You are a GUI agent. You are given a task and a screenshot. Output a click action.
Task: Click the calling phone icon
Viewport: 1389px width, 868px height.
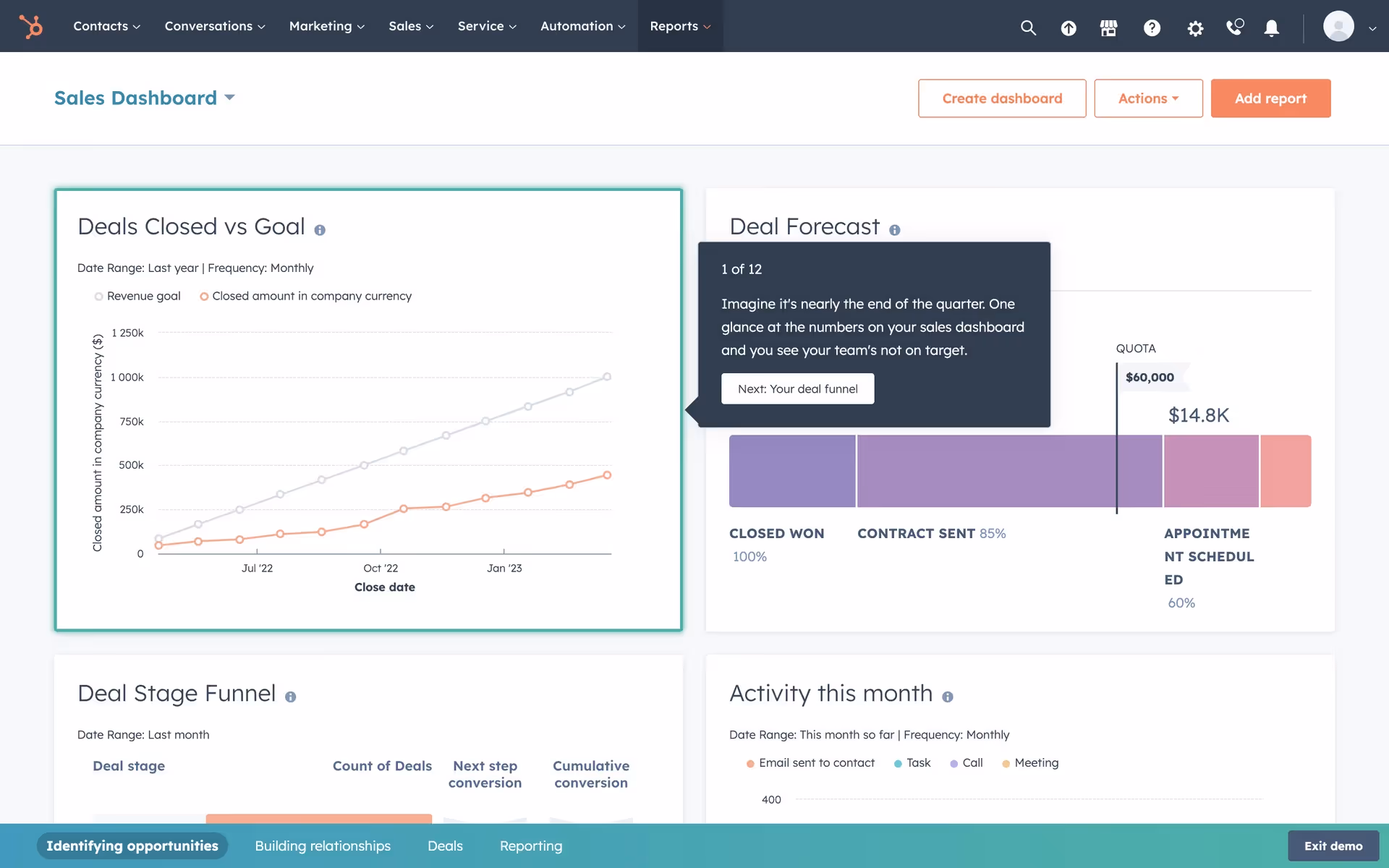coord(1234,27)
